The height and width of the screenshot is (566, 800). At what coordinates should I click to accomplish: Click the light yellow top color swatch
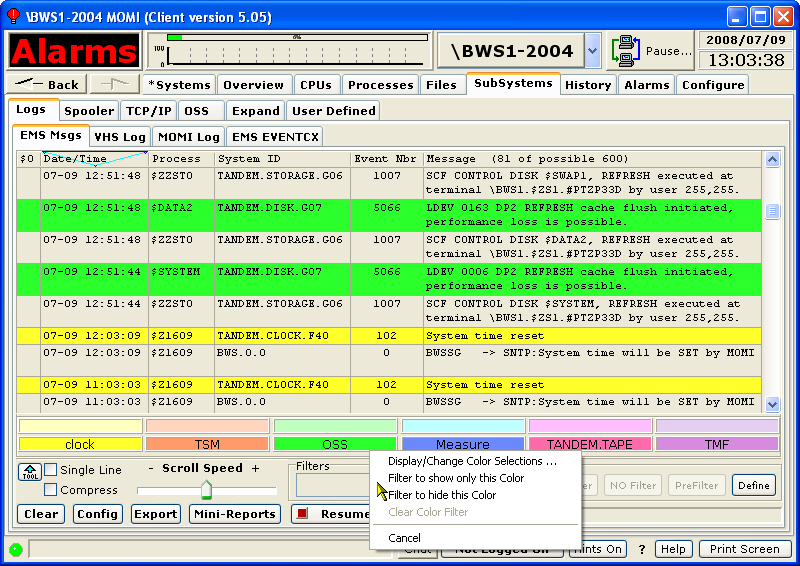click(80, 426)
